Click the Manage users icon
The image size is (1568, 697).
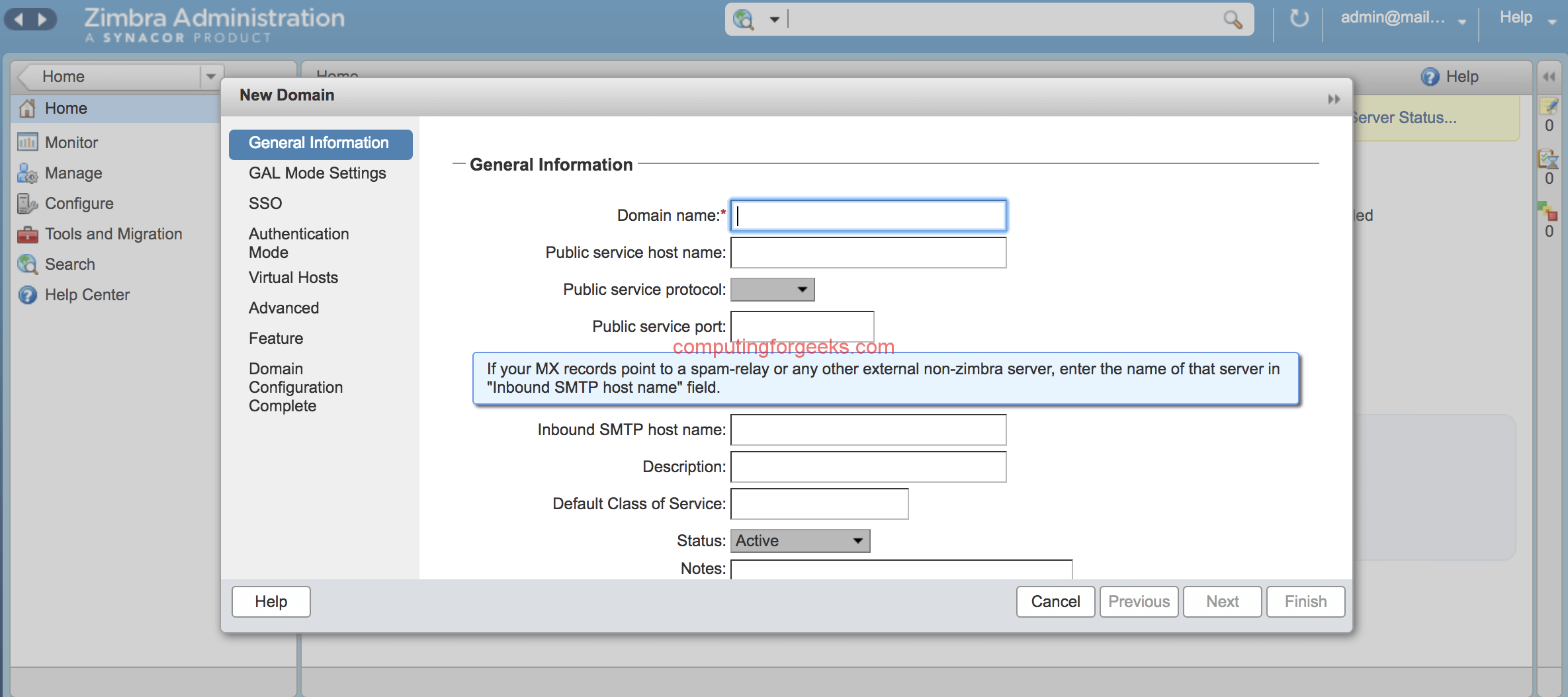(27, 173)
